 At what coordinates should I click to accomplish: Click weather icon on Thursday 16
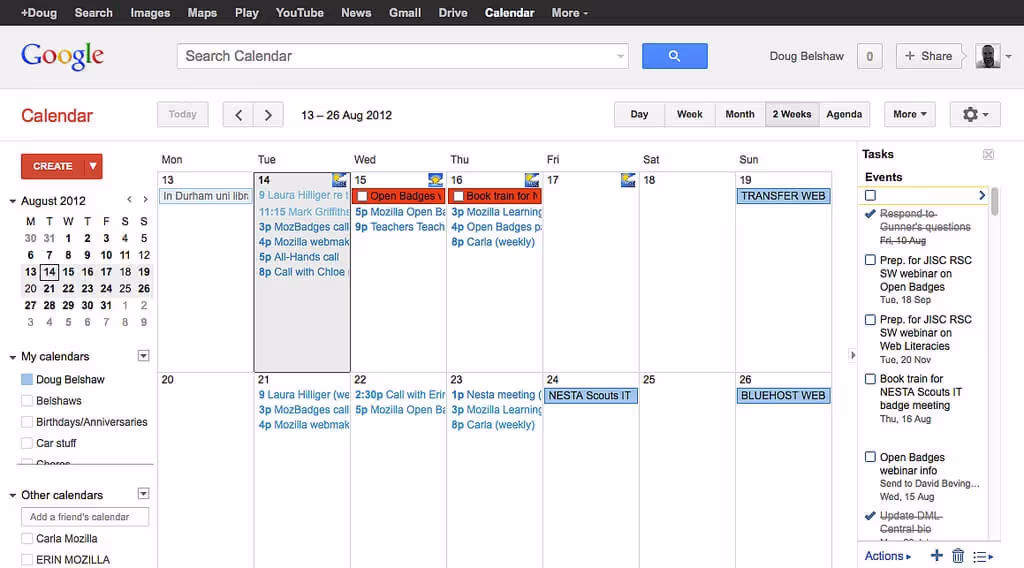532,180
